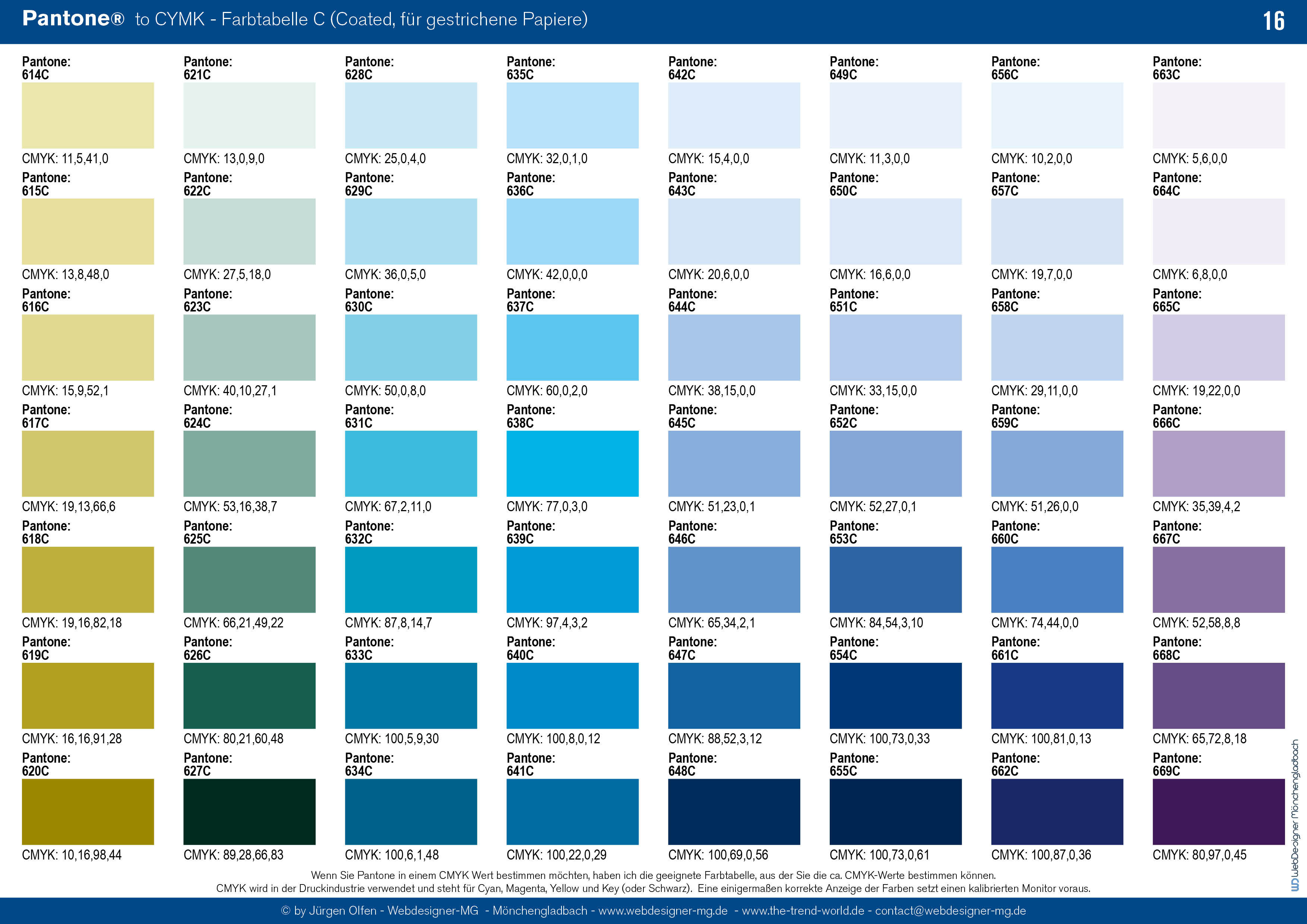
Task: Pick the Pantone 655C midnight blue swatch
Action: pos(895,812)
